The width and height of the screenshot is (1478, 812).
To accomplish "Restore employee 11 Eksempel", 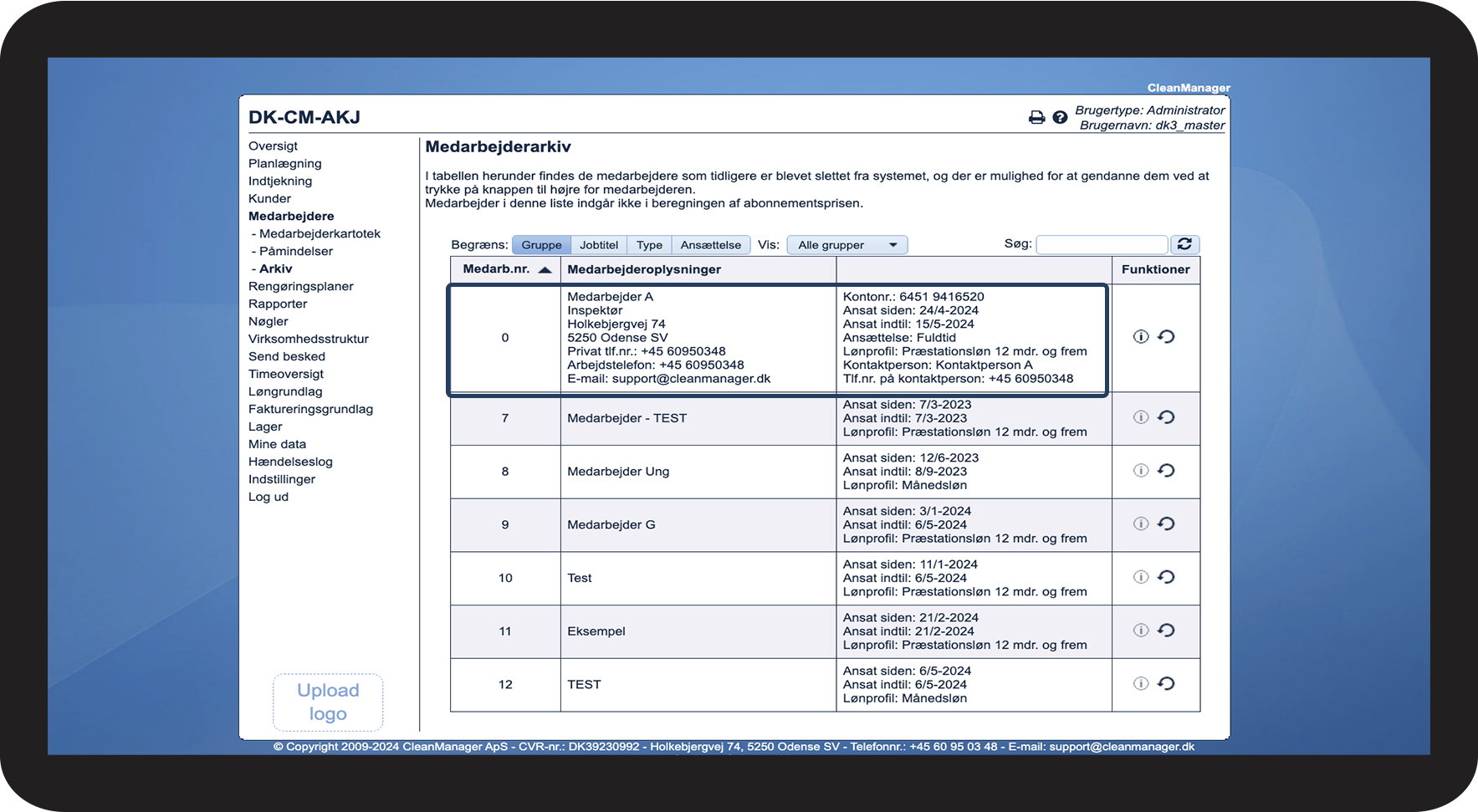I will 1166,631.
